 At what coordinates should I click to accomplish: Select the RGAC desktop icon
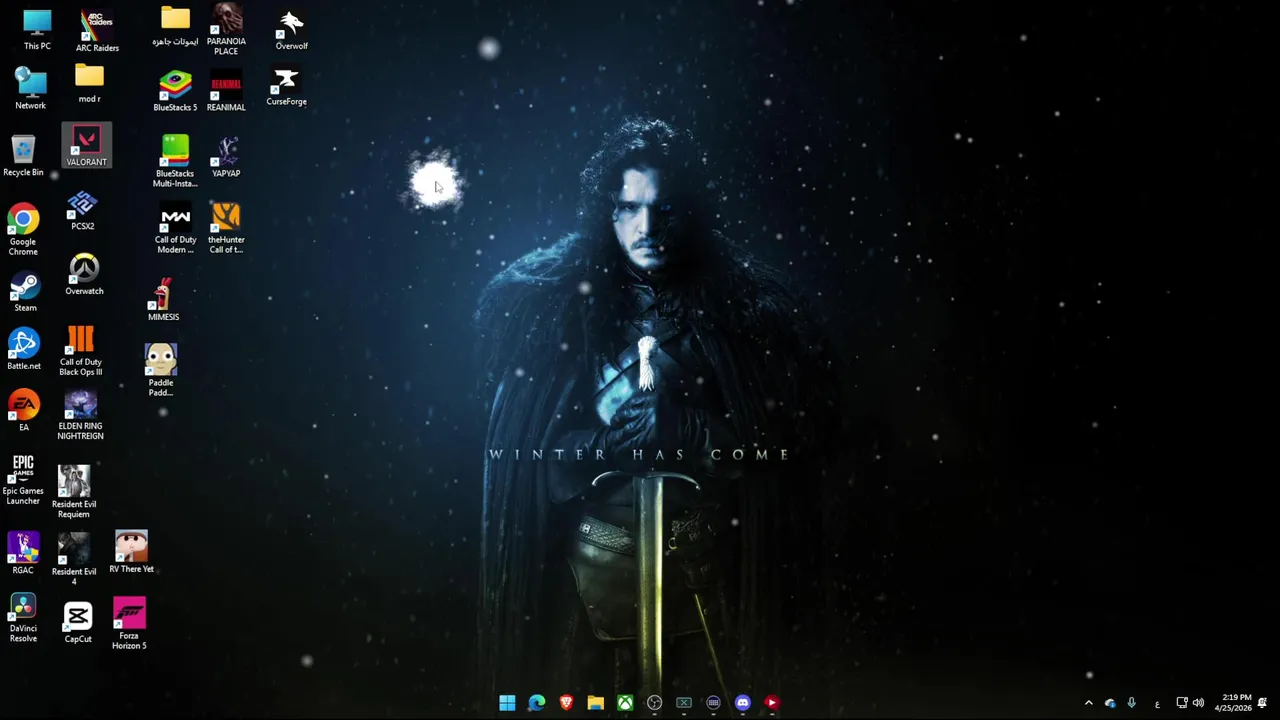pyautogui.click(x=22, y=553)
